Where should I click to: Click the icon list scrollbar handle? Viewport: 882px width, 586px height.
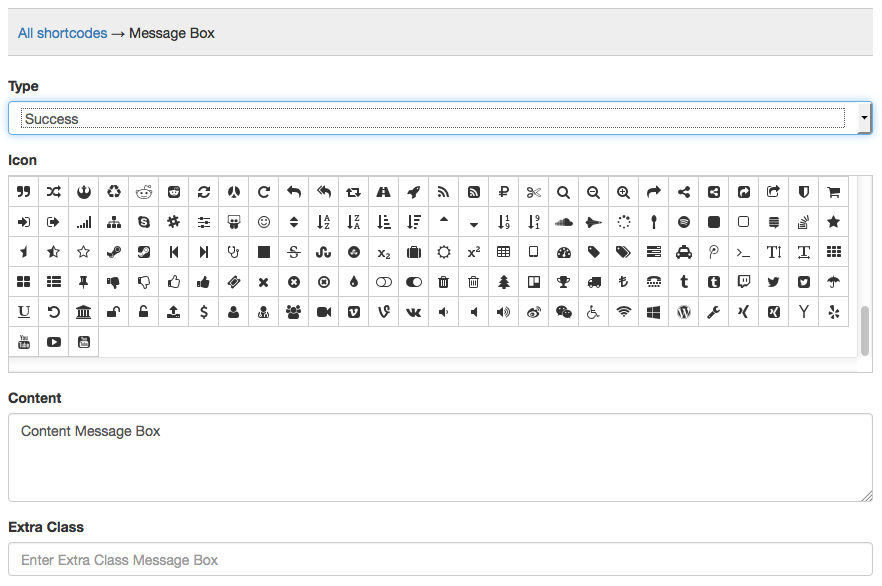coord(865,331)
